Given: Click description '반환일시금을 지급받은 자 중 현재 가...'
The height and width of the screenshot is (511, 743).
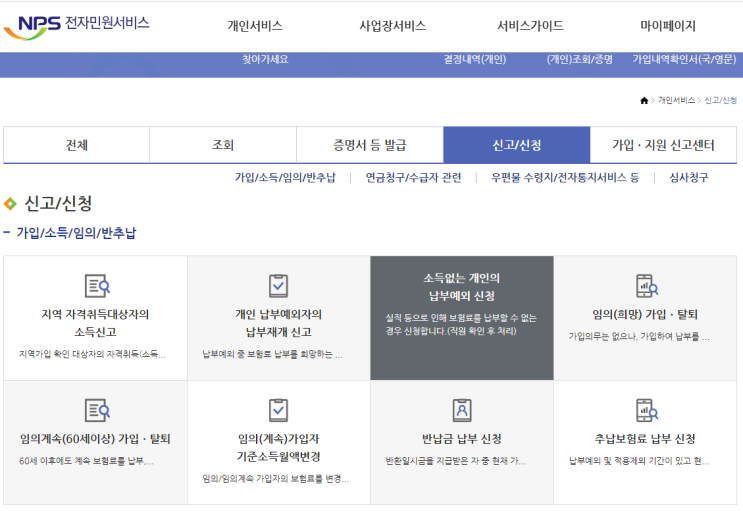Looking at the screenshot, I should [456, 461].
